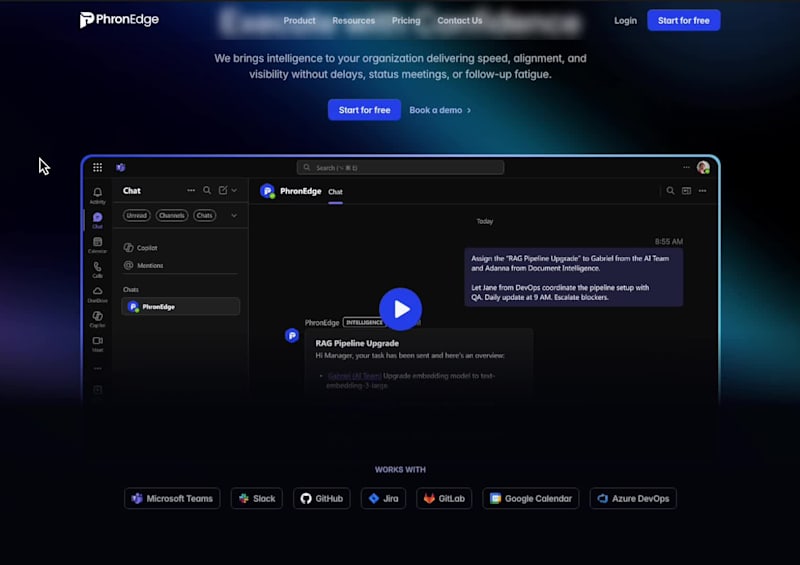Open the Copilot sidebar icon
800x565 pixels.
(x=97, y=318)
